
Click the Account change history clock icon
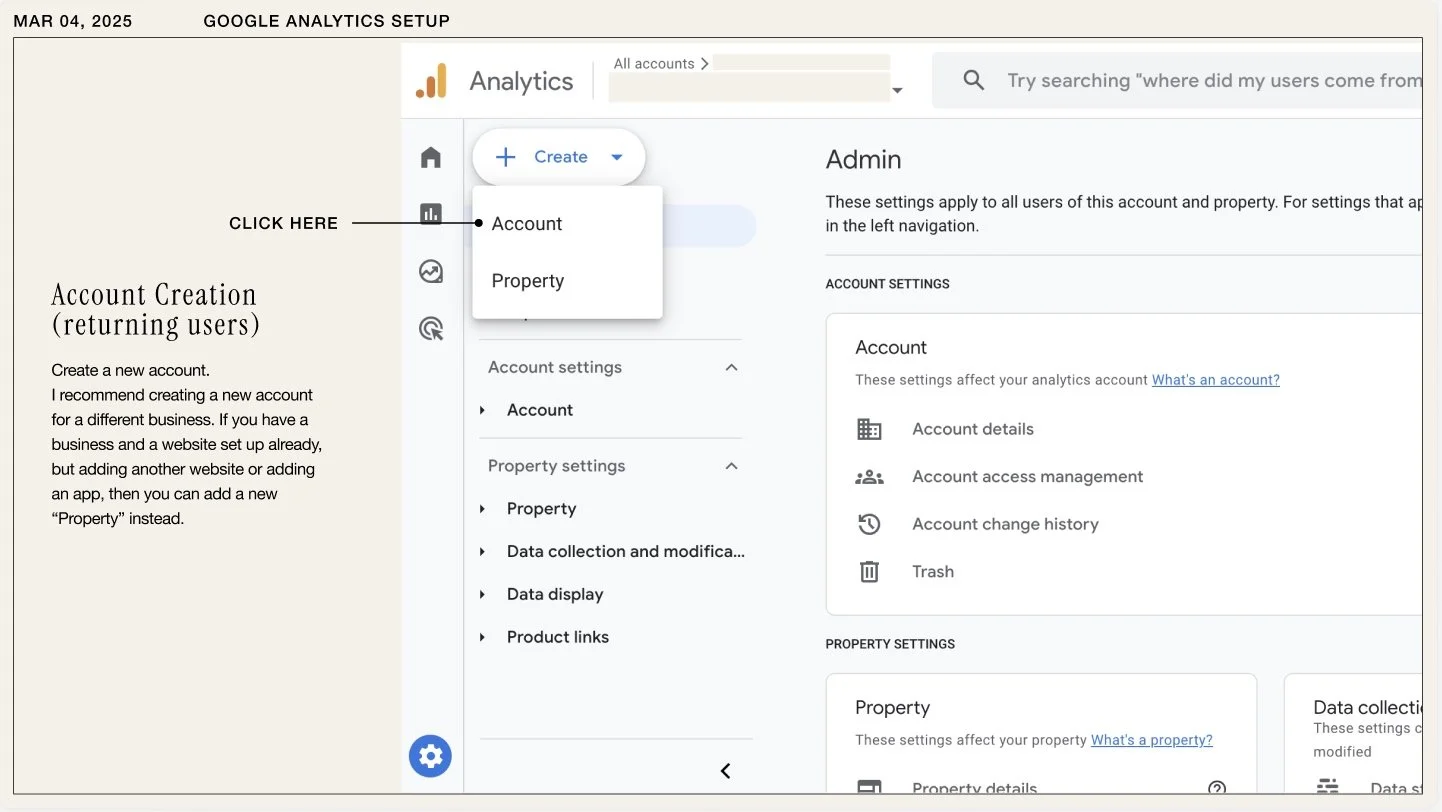(x=870, y=524)
